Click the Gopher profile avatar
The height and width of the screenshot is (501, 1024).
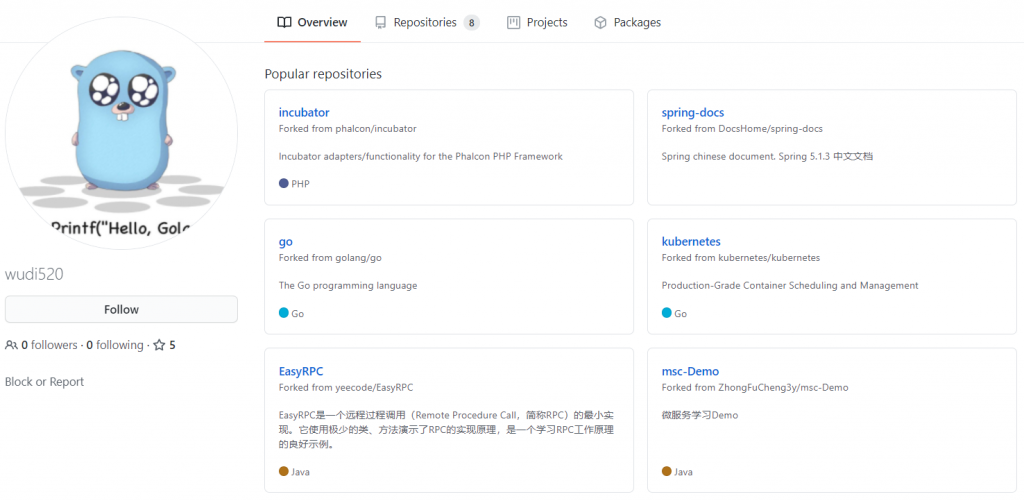click(x=121, y=130)
